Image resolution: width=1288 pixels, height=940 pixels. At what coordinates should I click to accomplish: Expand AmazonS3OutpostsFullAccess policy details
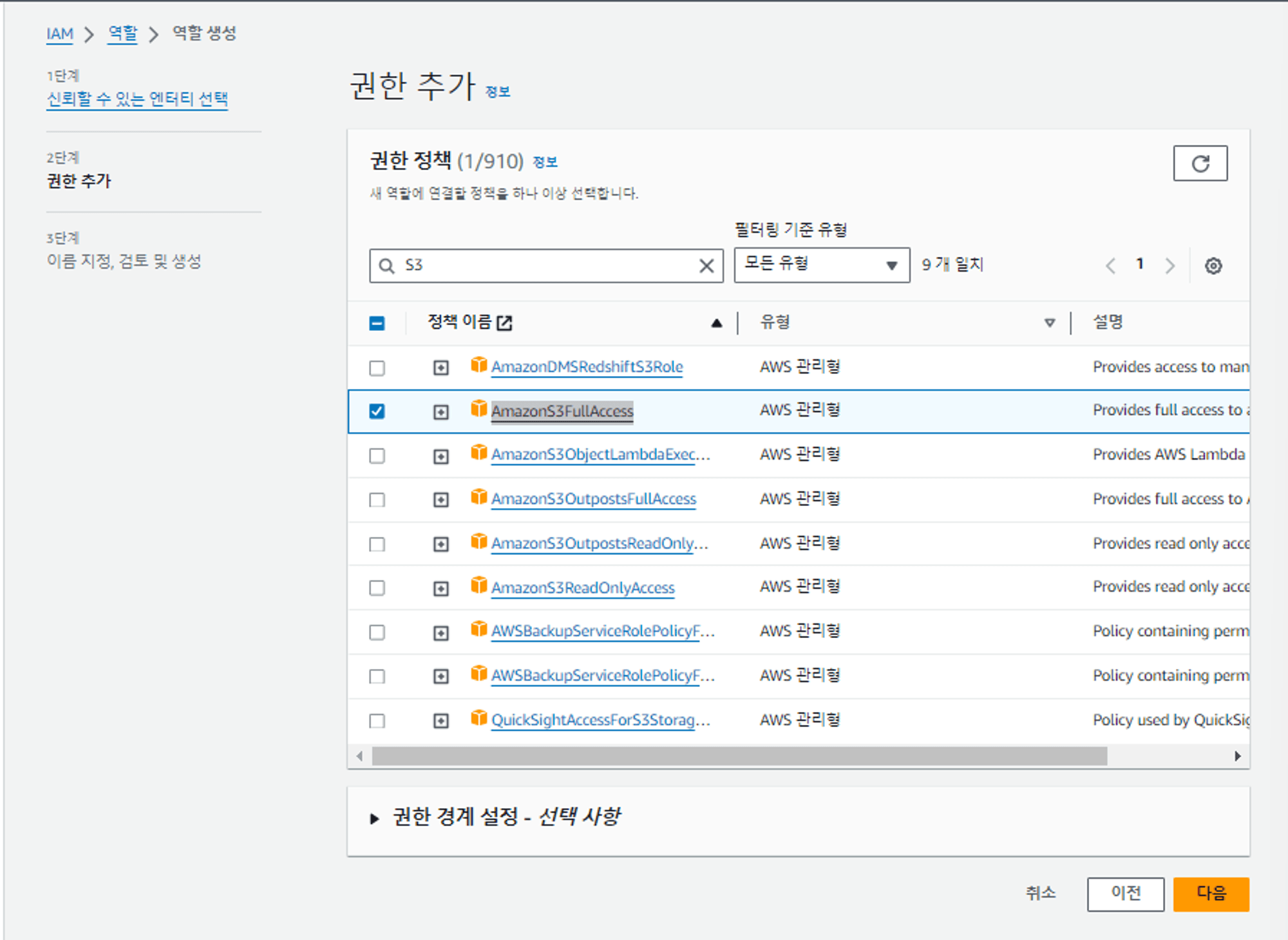tap(440, 500)
